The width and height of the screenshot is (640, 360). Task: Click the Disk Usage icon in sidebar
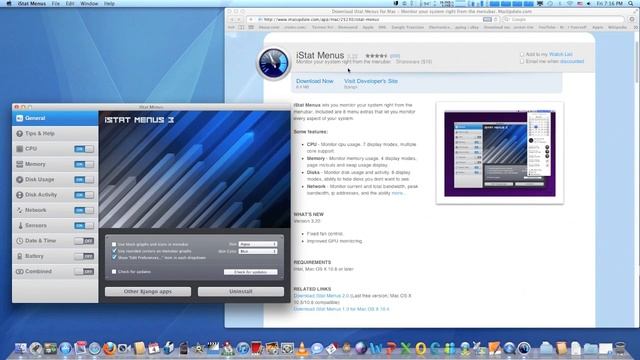click(x=19, y=179)
